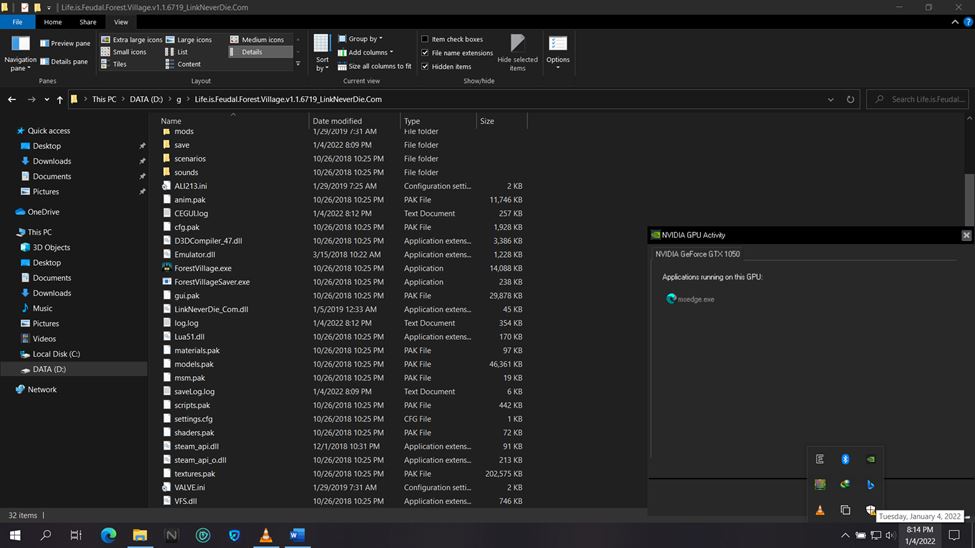Switch layout to Medium icons
The image size is (975, 548).
click(257, 39)
